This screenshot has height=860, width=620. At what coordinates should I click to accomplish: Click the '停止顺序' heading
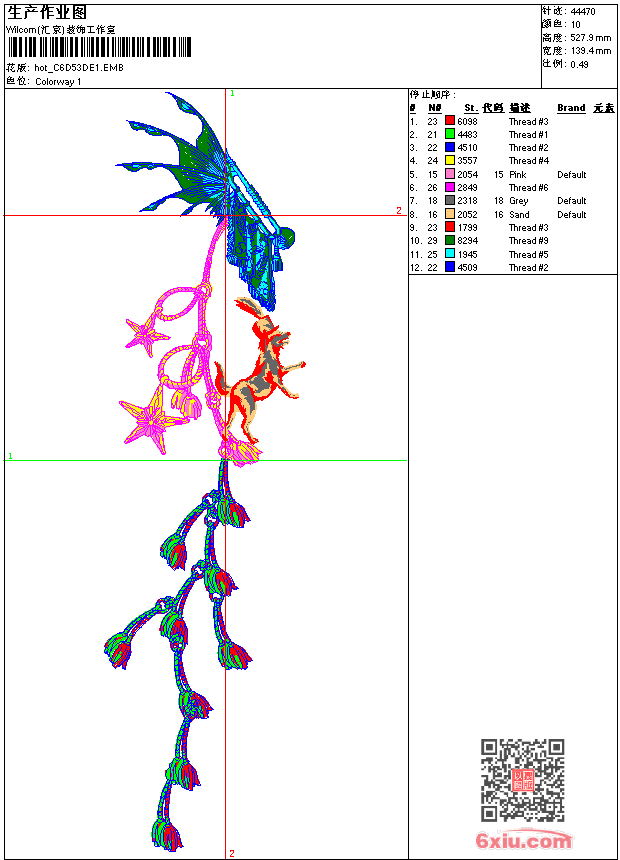point(432,94)
